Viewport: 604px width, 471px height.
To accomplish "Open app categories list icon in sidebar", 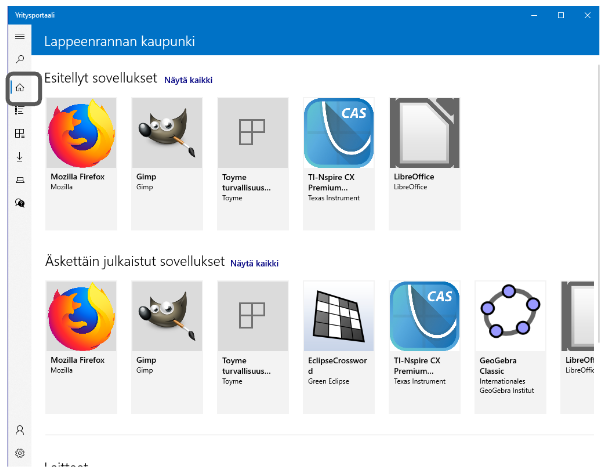I will [x=20, y=111].
